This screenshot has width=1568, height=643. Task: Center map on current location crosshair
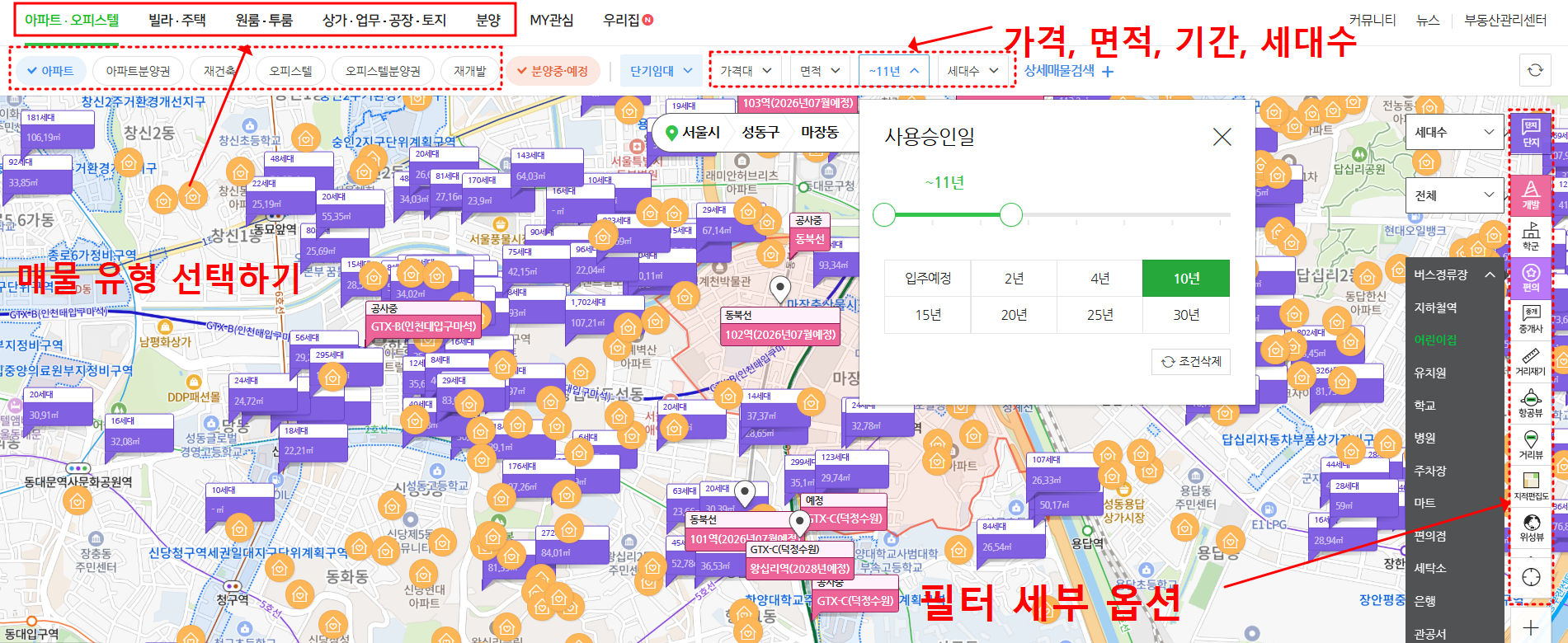[x=1531, y=577]
